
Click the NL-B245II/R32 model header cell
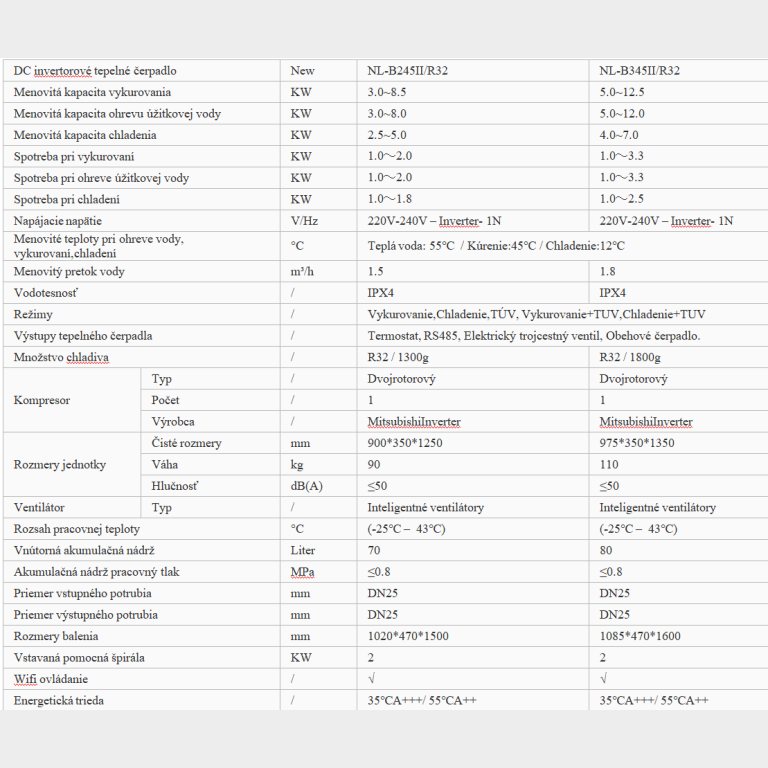(x=473, y=71)
